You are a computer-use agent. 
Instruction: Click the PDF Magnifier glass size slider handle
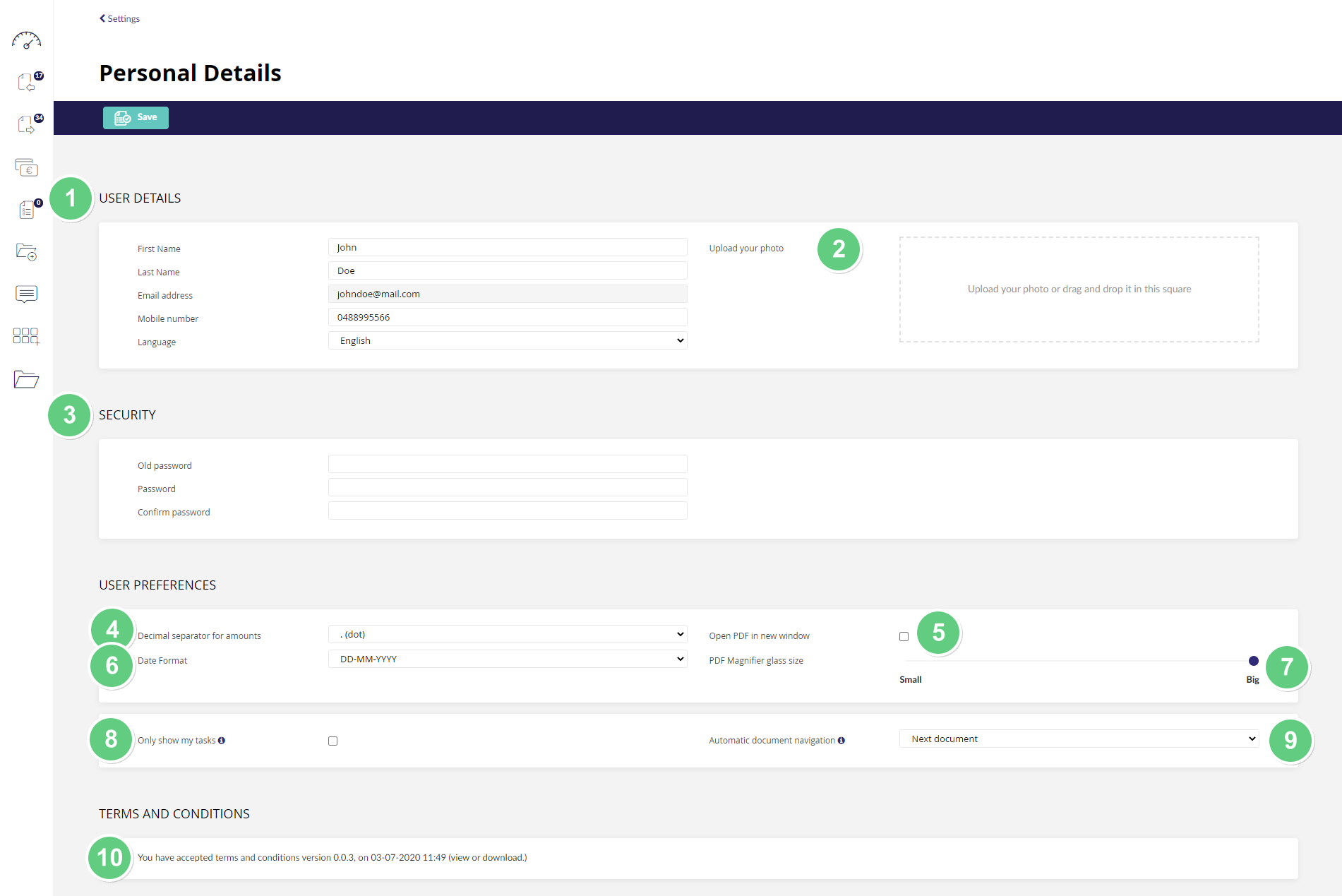coord(1254,661)
